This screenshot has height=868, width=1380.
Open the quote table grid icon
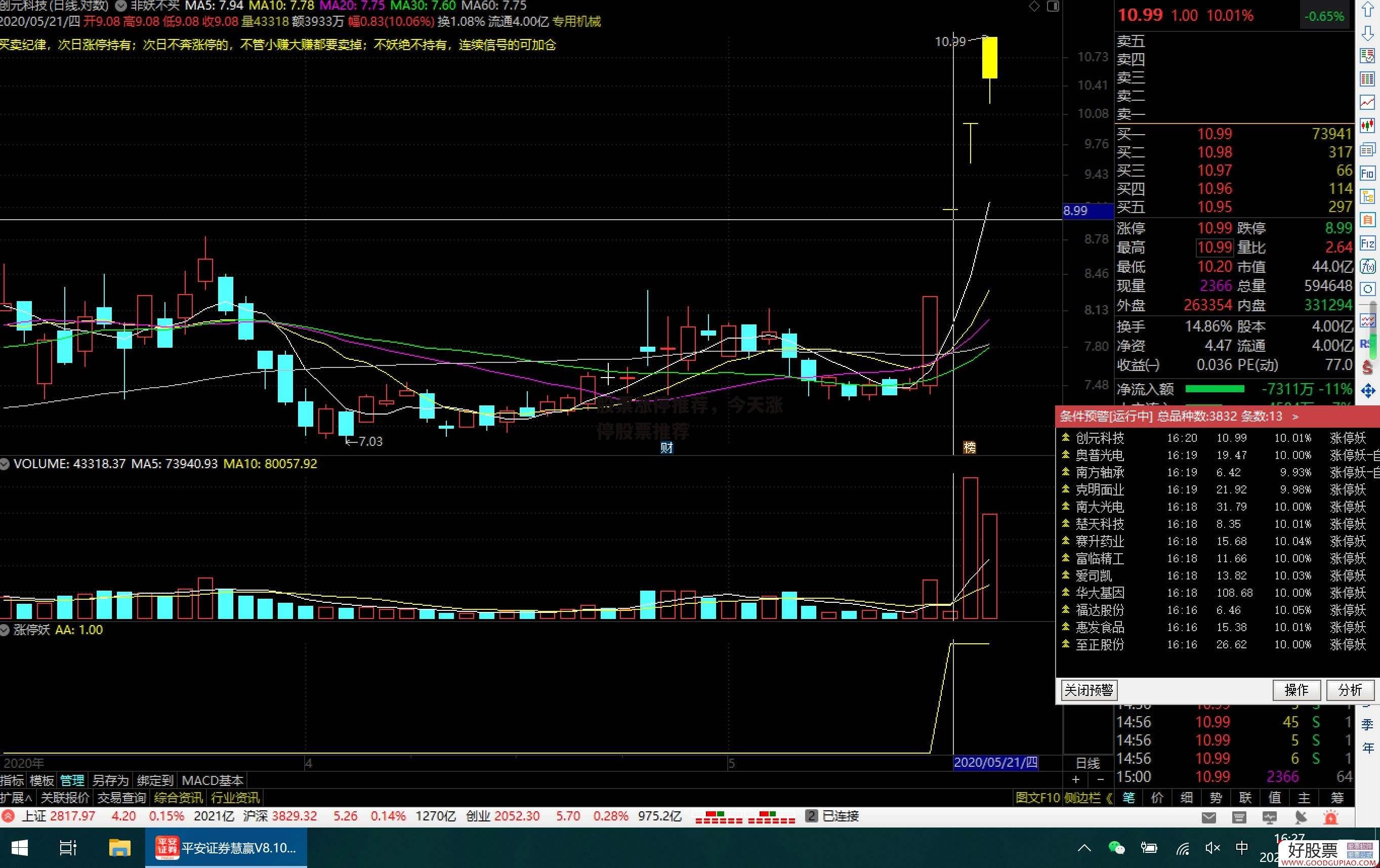pyautogui.click(x=1367, y=79)
